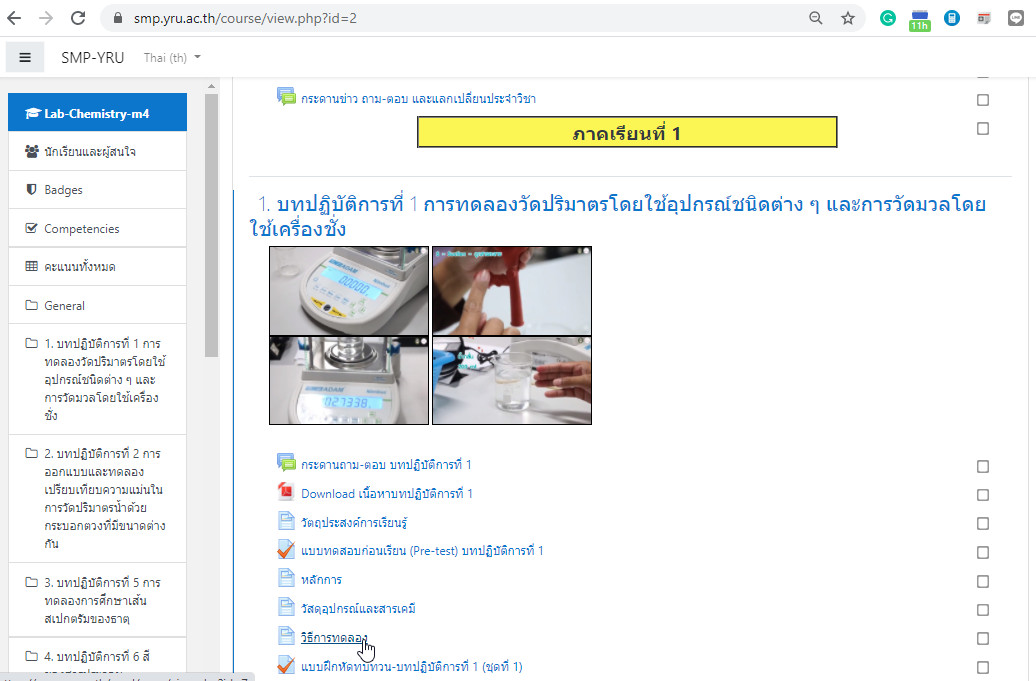Click the quiz checkmark icon beside Pre-test
Image resolution: width=1036 pixels, height=681 pixels.
pos(286,550)
